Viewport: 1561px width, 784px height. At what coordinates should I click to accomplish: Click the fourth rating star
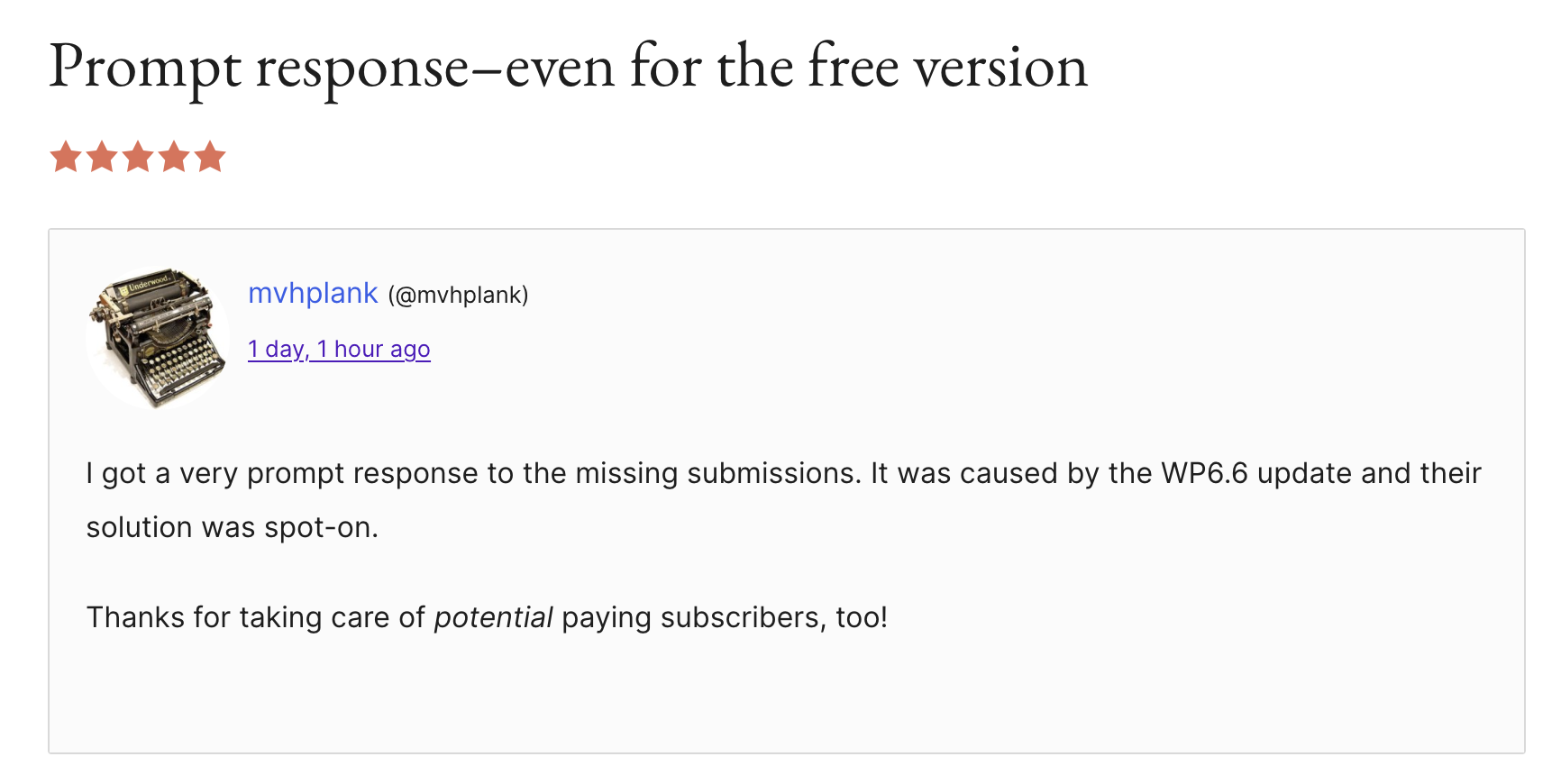(x=174, y=158)
